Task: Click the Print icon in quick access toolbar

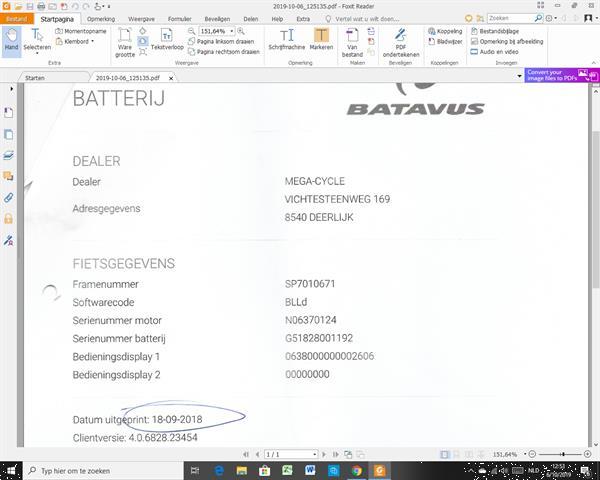Action: point(41,6)
